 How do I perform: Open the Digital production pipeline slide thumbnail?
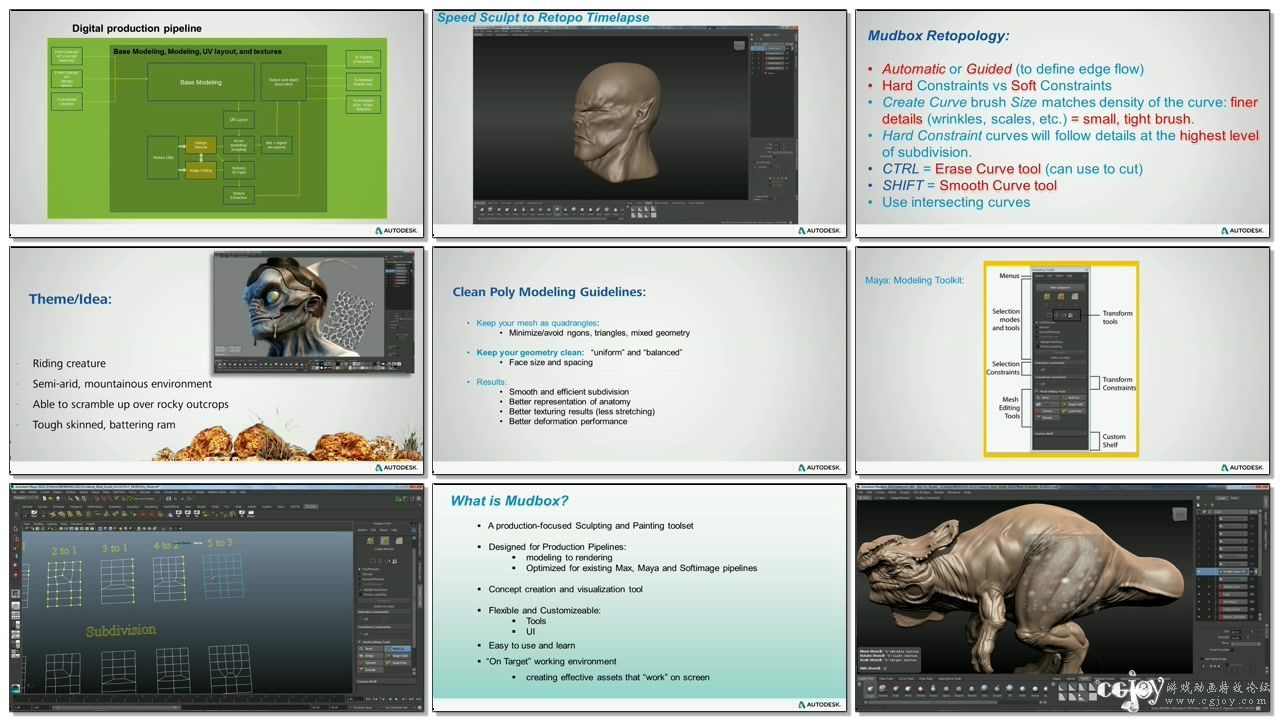pyautogui.click(x=217, y=124)
